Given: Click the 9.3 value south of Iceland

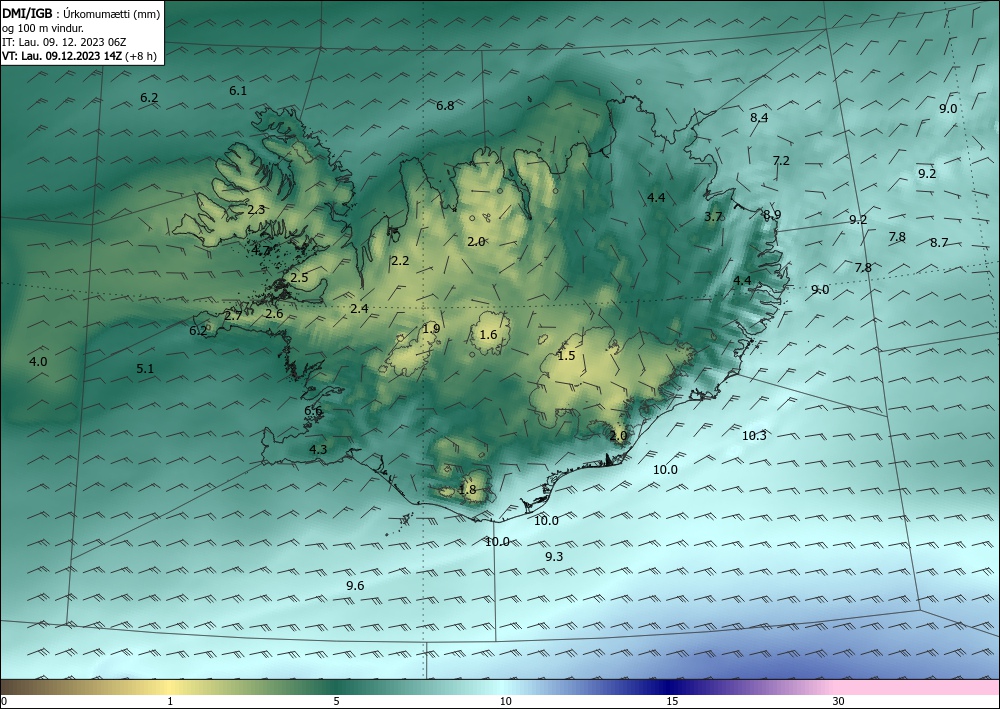Looking at the screenshot, I should [x=554, y=557].
